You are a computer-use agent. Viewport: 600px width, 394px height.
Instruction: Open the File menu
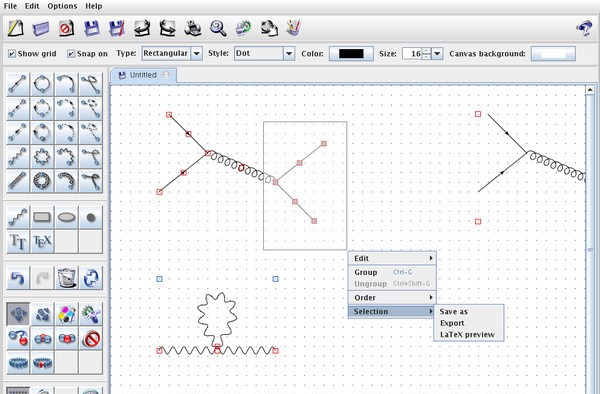pos(10,6)
